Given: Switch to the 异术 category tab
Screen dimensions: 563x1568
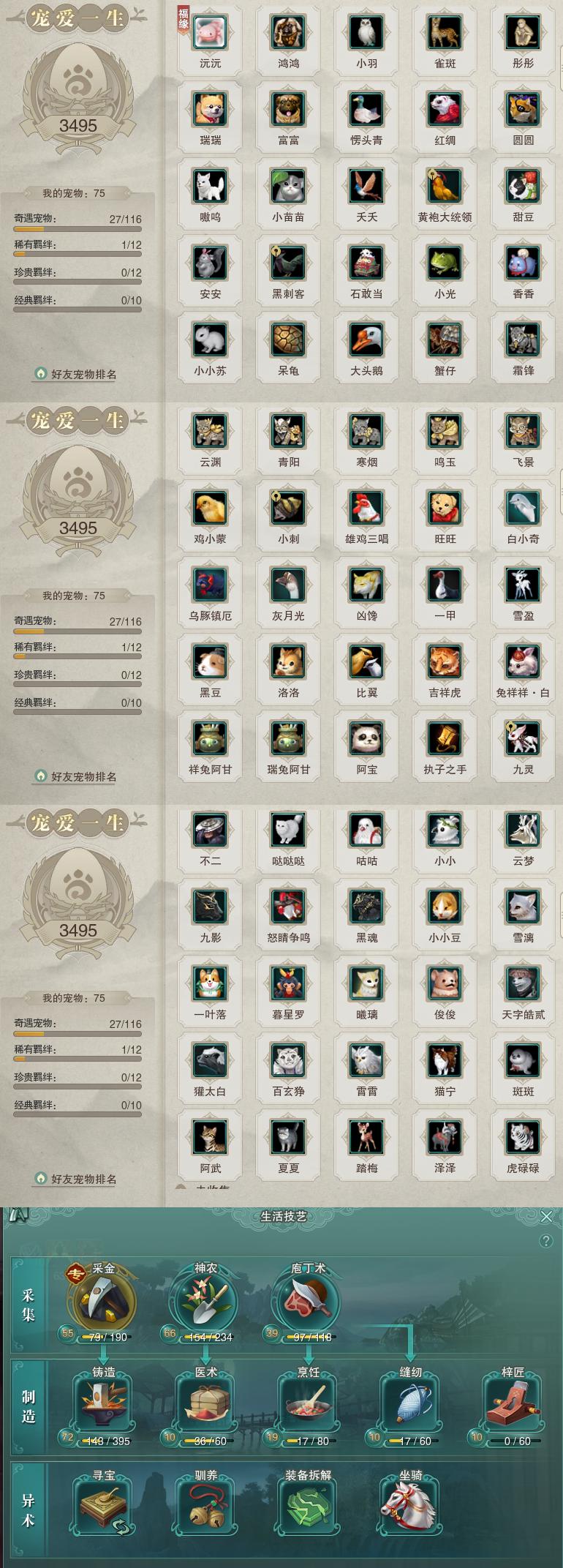Looking at the screenshot, I should [x=29, y=1509].
